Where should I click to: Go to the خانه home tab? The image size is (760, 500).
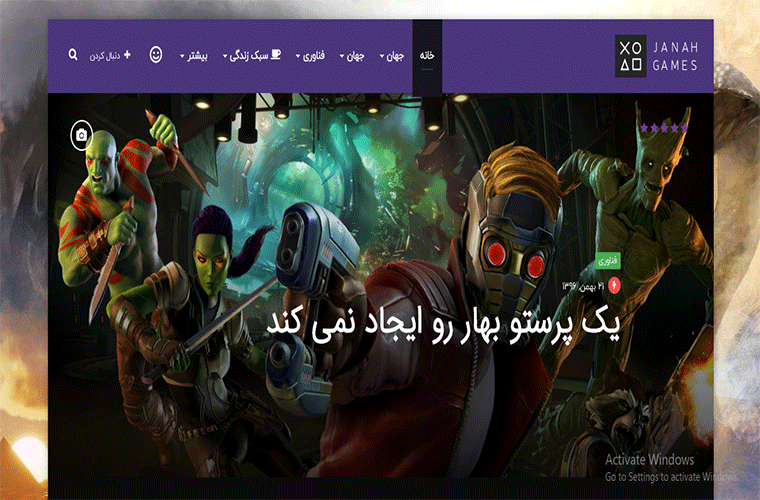427,56
